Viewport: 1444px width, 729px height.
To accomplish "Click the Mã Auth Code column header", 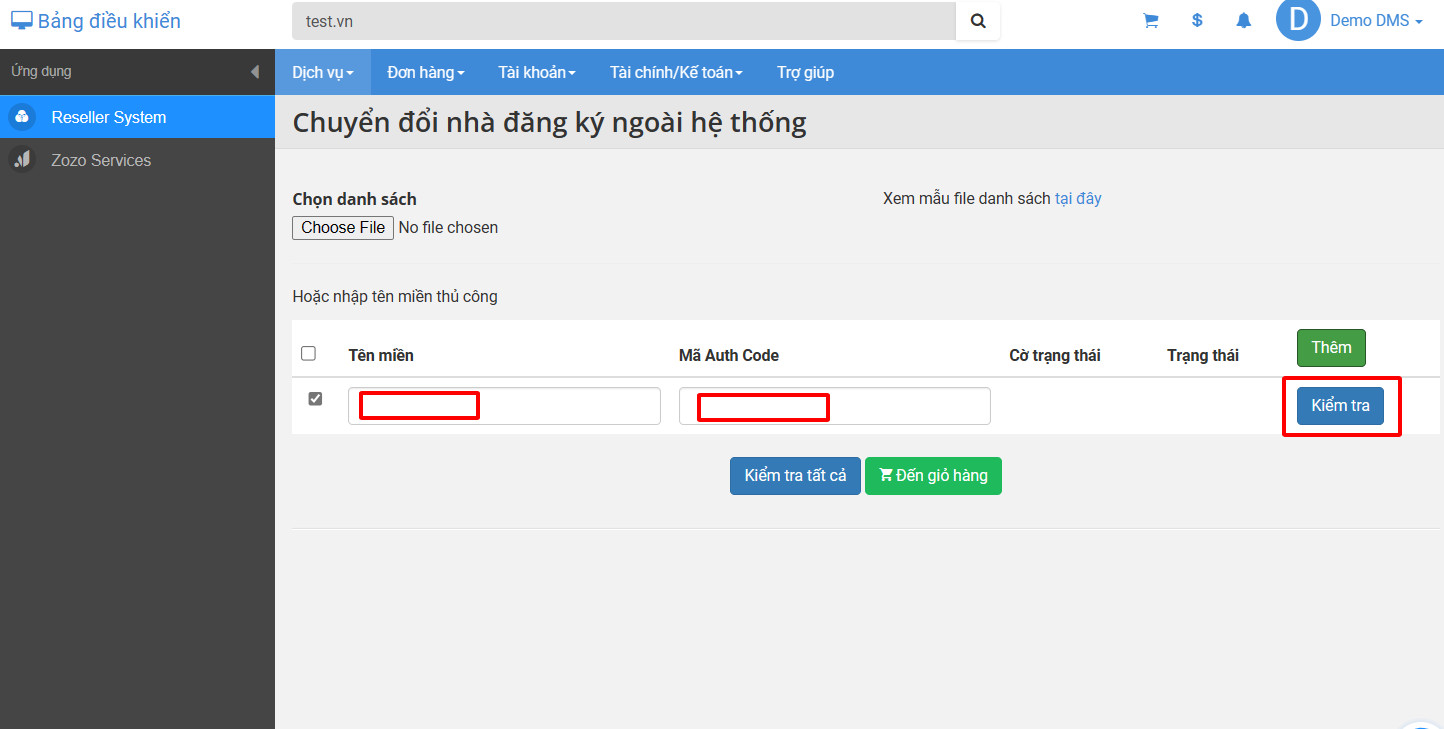I will tap(729, 355).
